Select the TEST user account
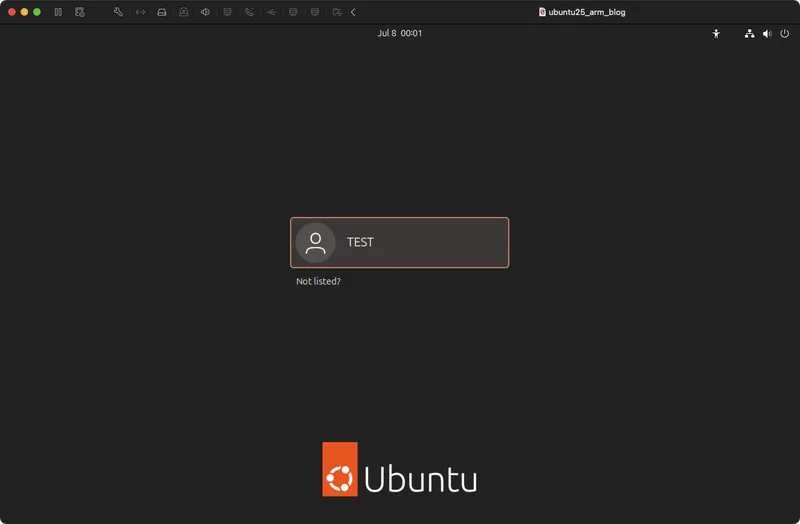800x524 pixels. point(399,242)
